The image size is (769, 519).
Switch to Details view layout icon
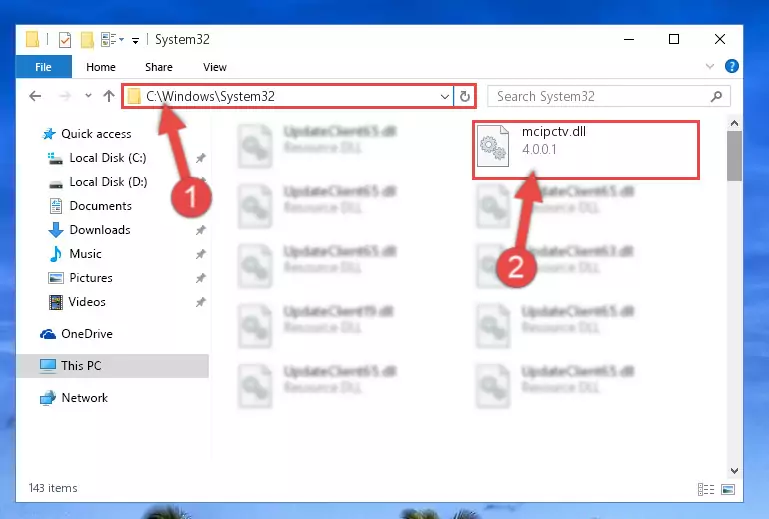click(x=706, y=489)
